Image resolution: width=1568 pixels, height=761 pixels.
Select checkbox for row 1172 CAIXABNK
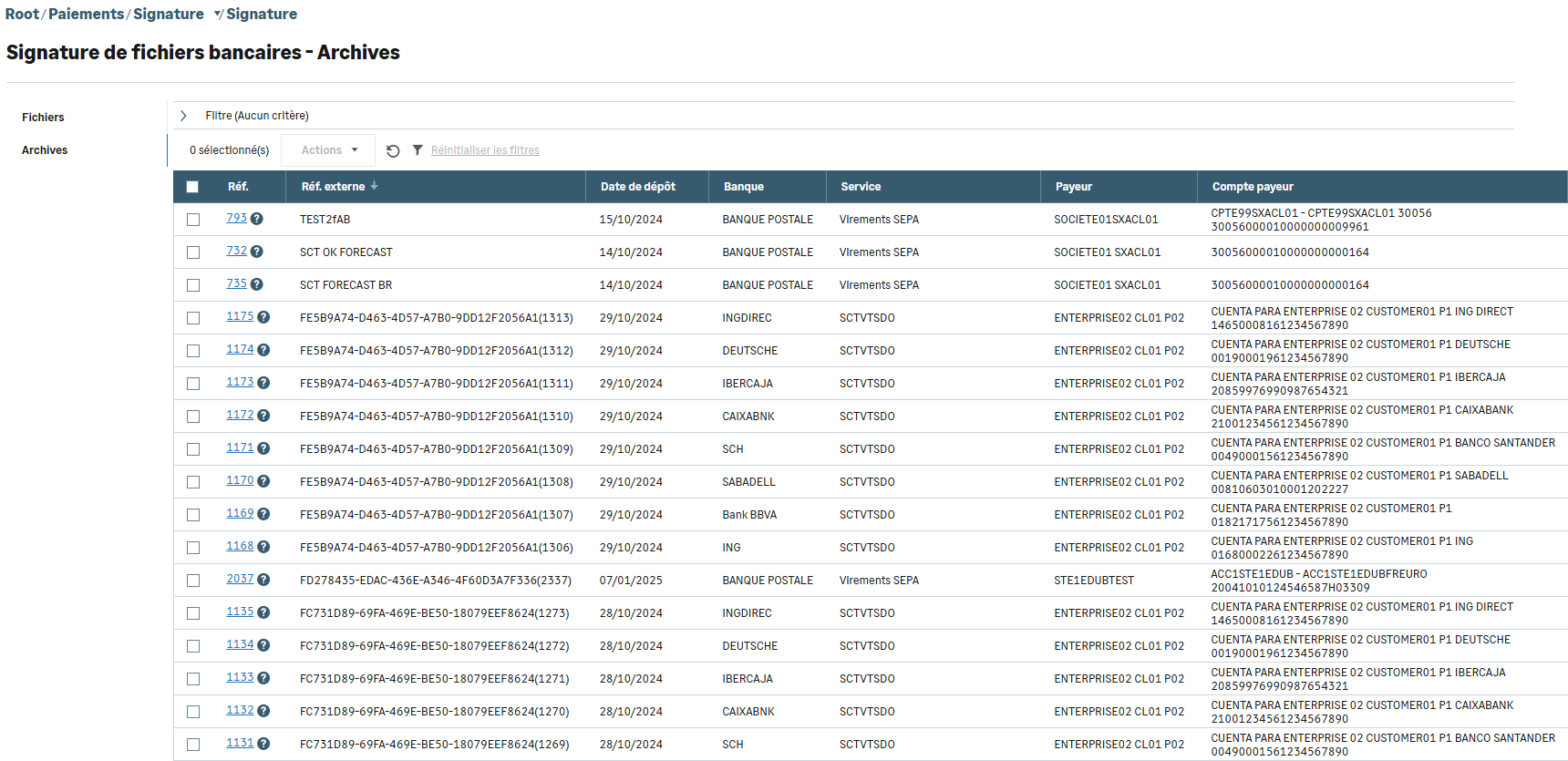(193, 416)
